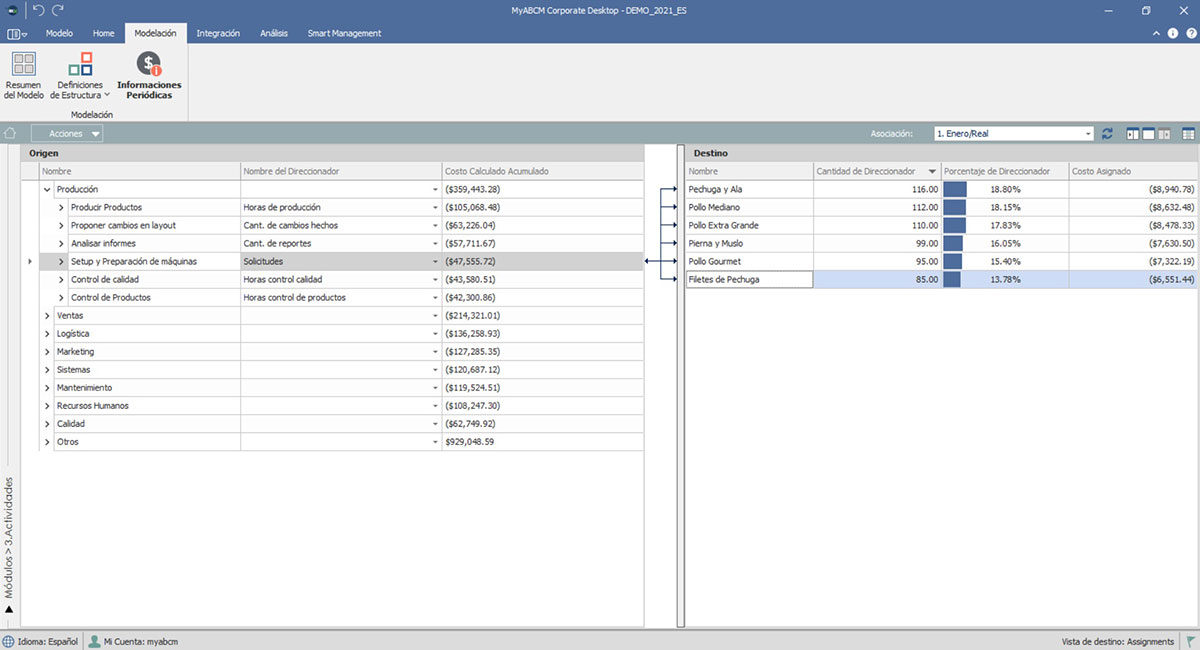Click Idioma: Español in the status bar

coord(40,641)
